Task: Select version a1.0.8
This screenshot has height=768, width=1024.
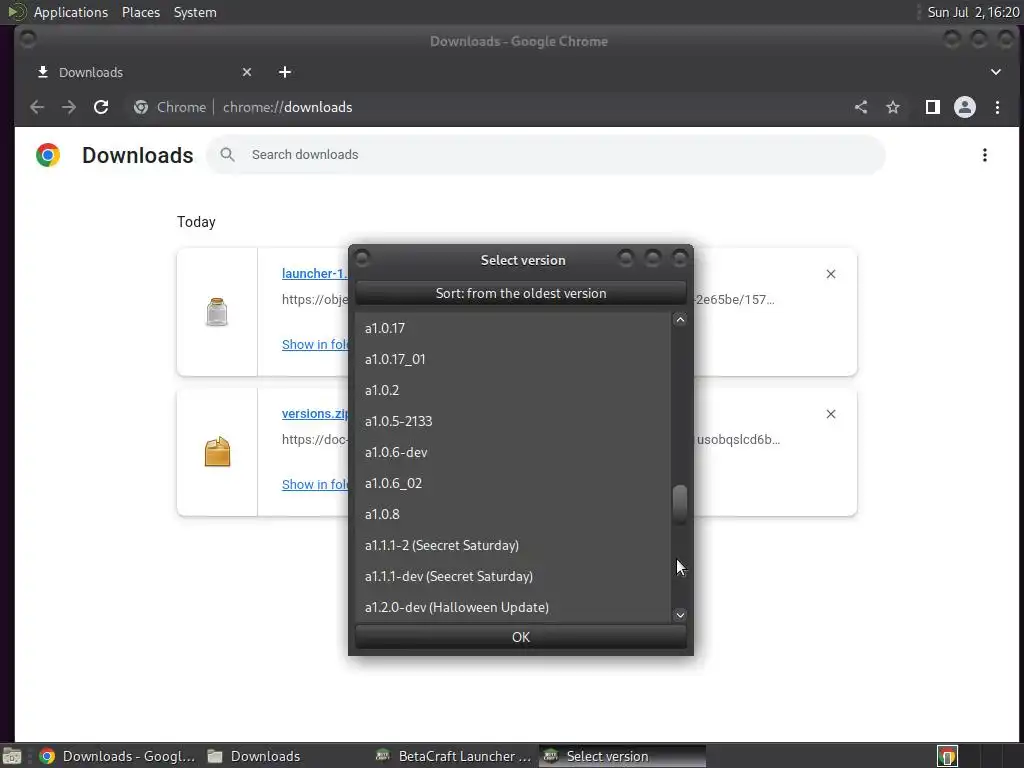Action: (513, 514)
